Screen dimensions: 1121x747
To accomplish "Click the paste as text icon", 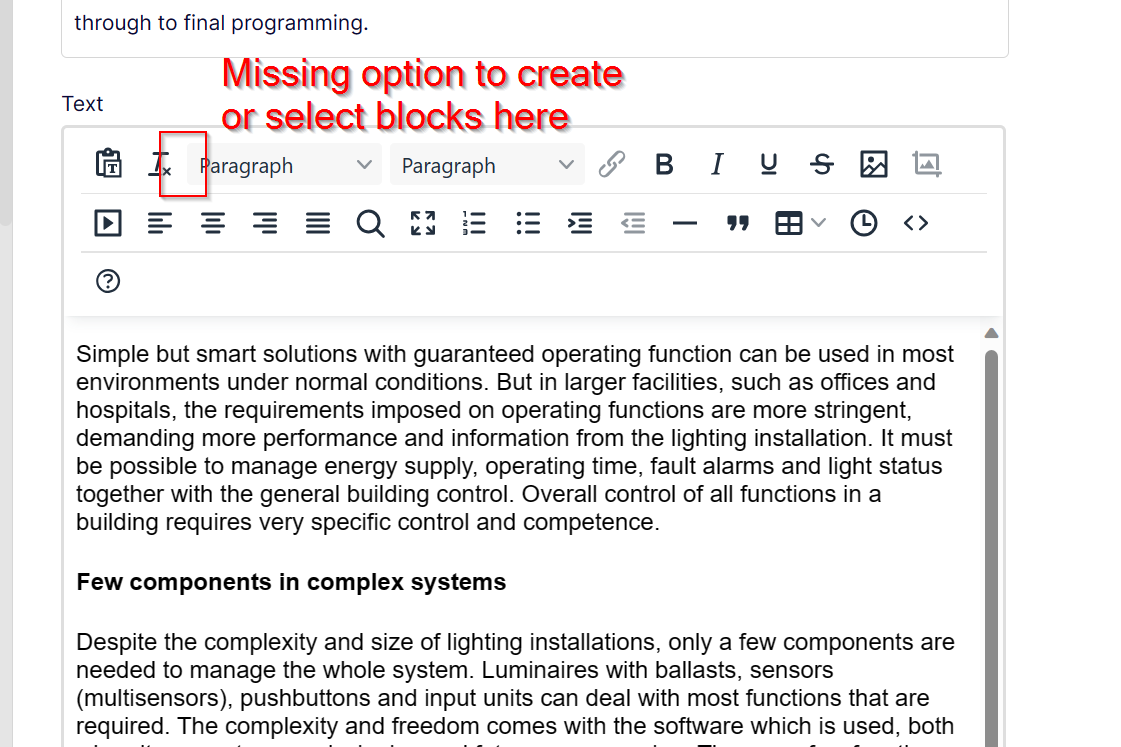I will pyautogui.click(x=108, y=164).
